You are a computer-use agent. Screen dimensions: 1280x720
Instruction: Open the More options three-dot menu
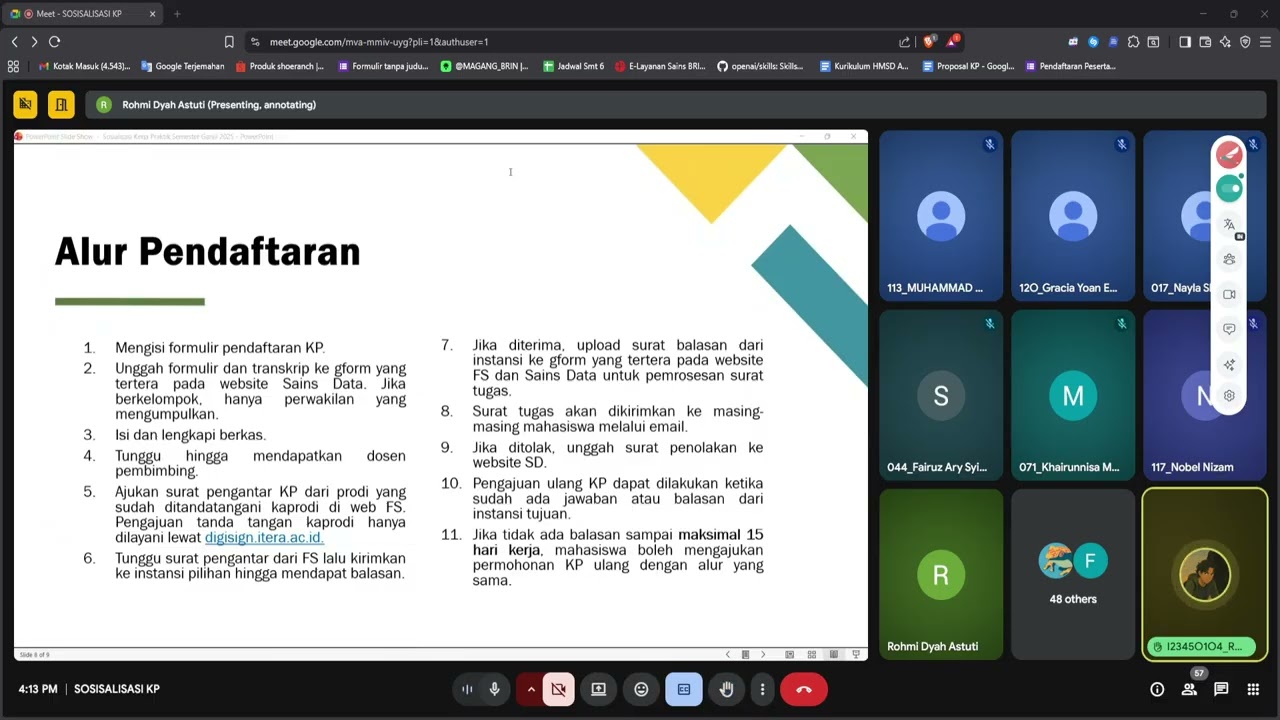(762, 689)
